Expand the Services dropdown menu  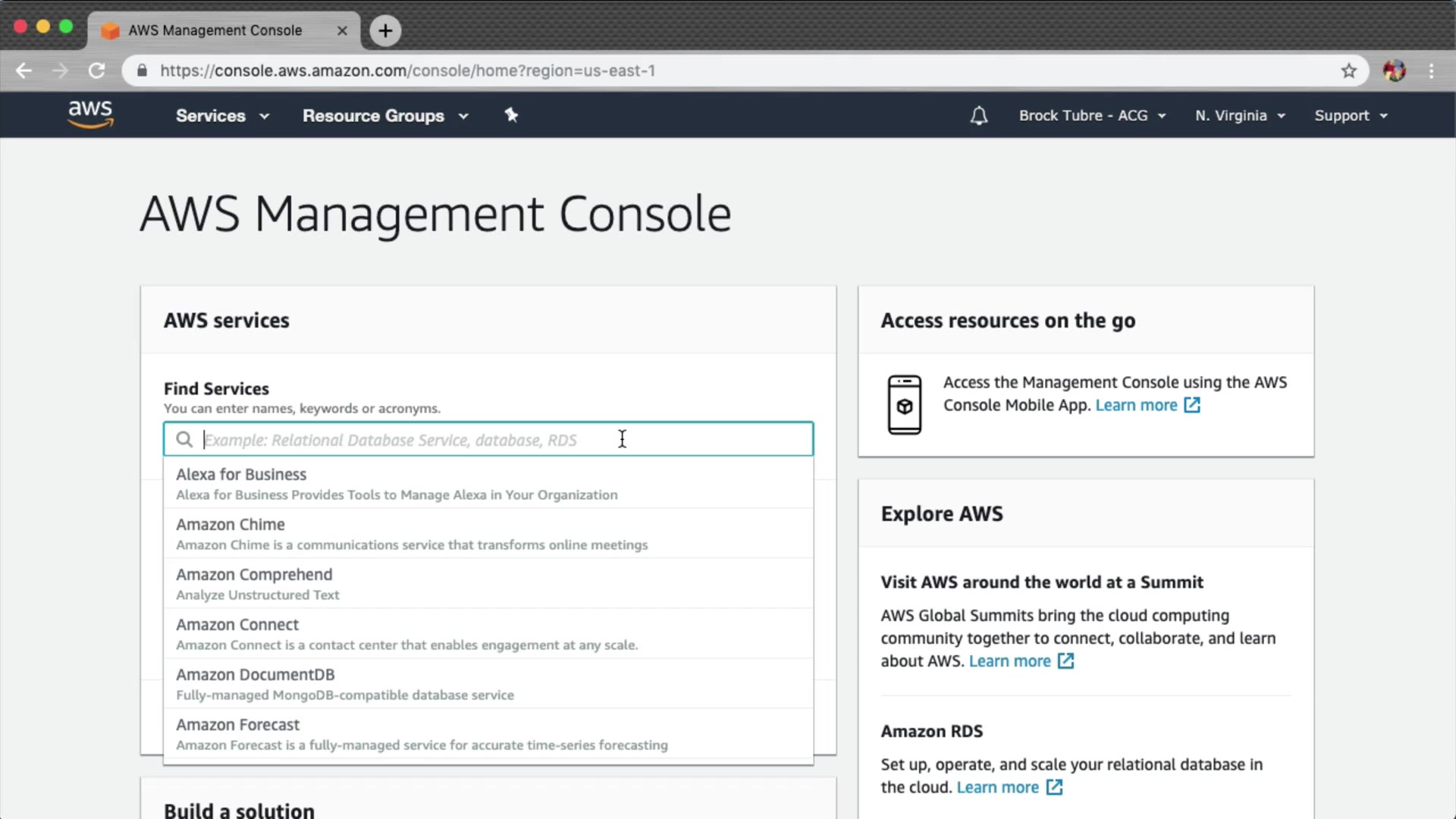[x=221, y=116]
